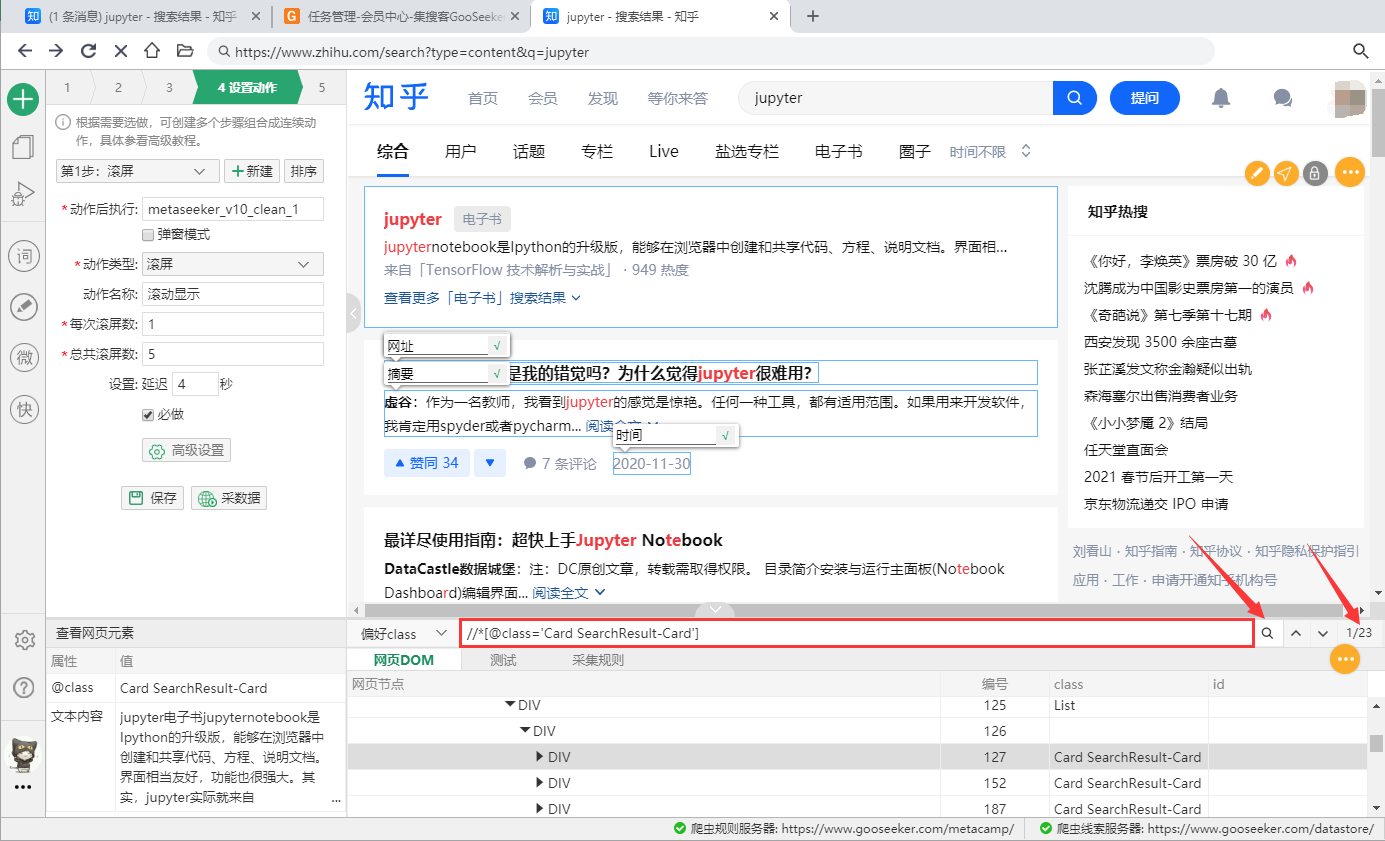Open Zhihu messages chat bubble
The image size is (1385, 841).
point(1282,98)
